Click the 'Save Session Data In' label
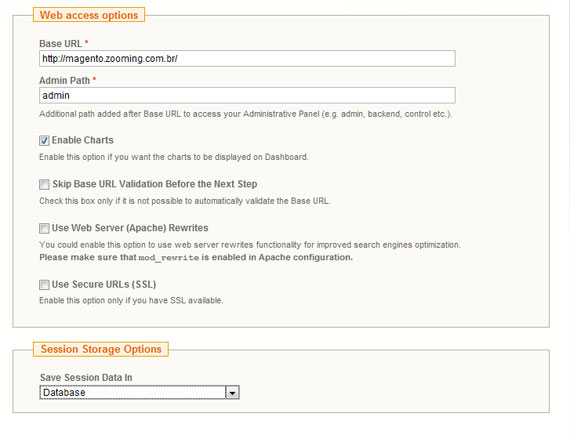 [86, 378]
